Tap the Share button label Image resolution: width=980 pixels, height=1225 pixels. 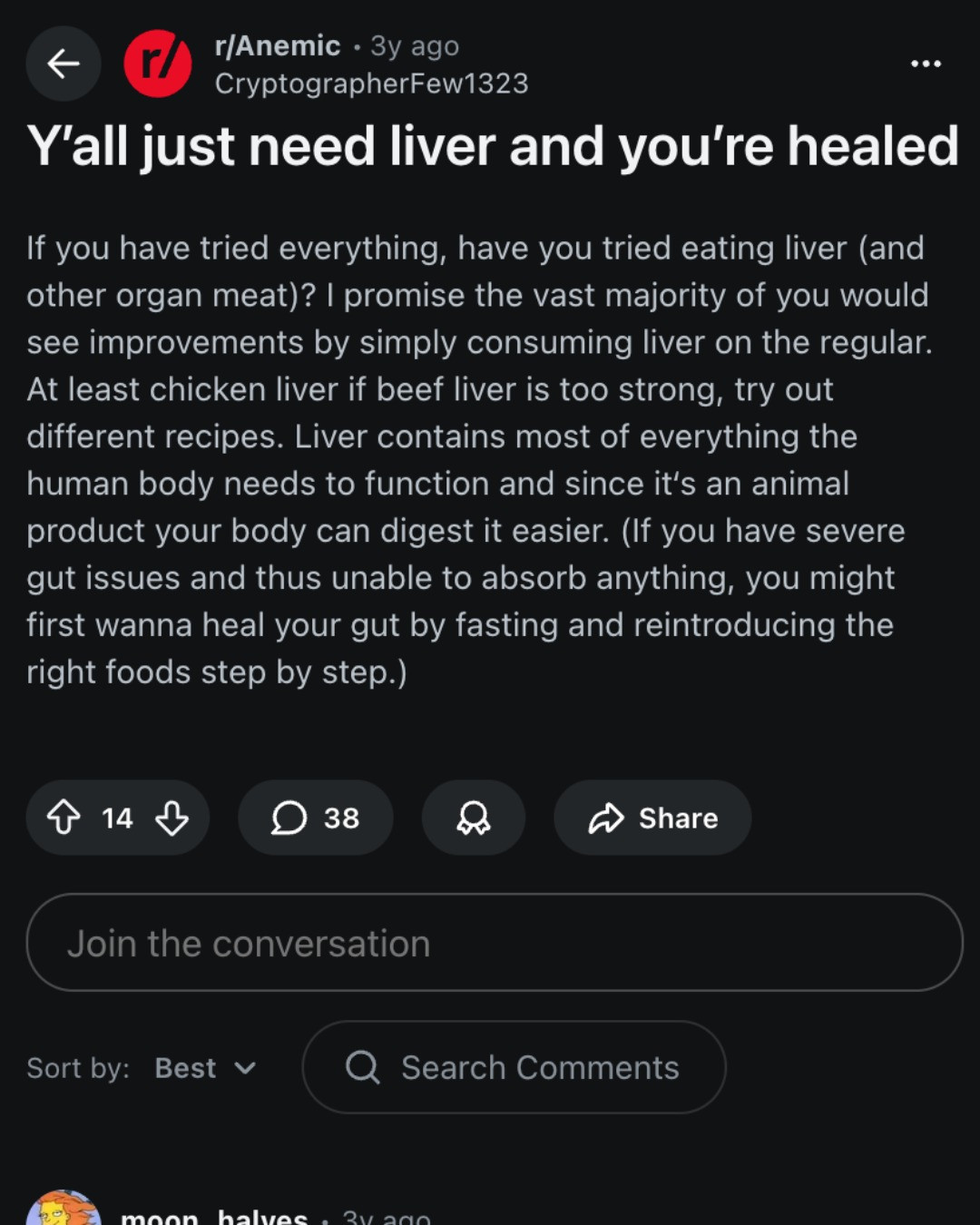tap(678, 818)
